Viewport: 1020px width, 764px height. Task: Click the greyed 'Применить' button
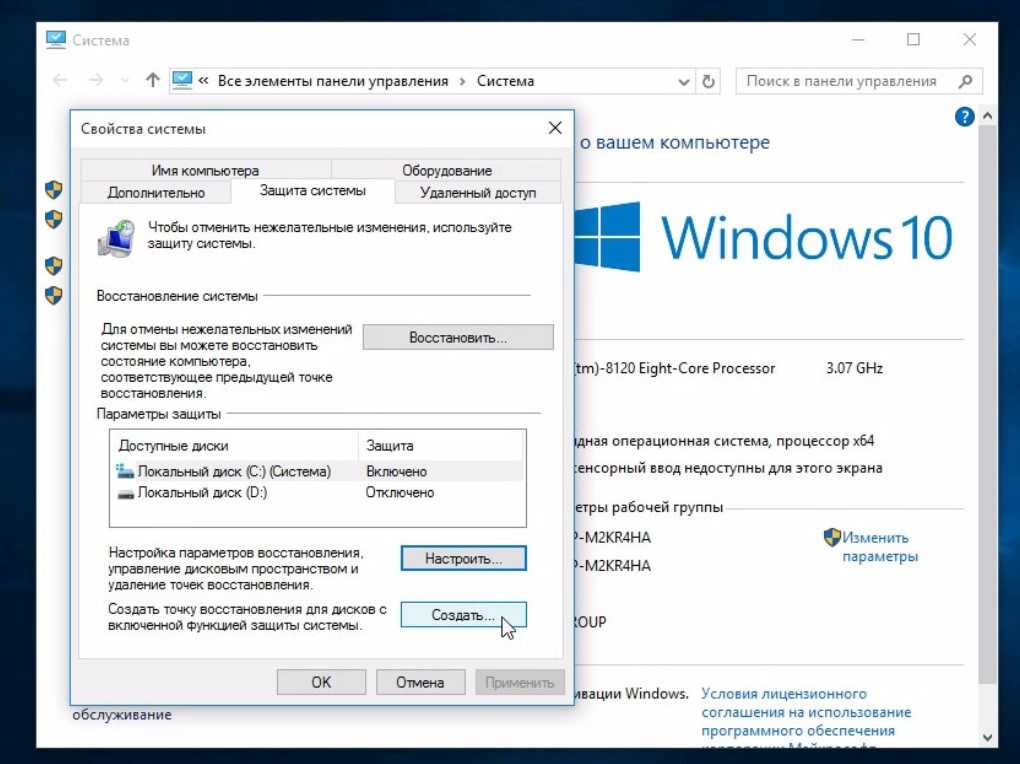click(519, 682)
